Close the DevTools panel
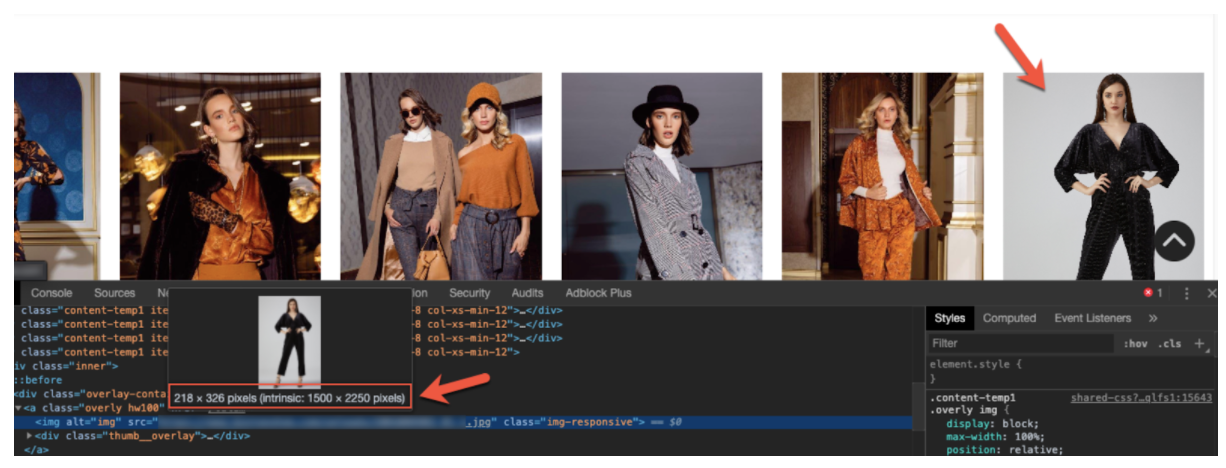Screen dimensions: 1226x468 [x=1211, y=293]
